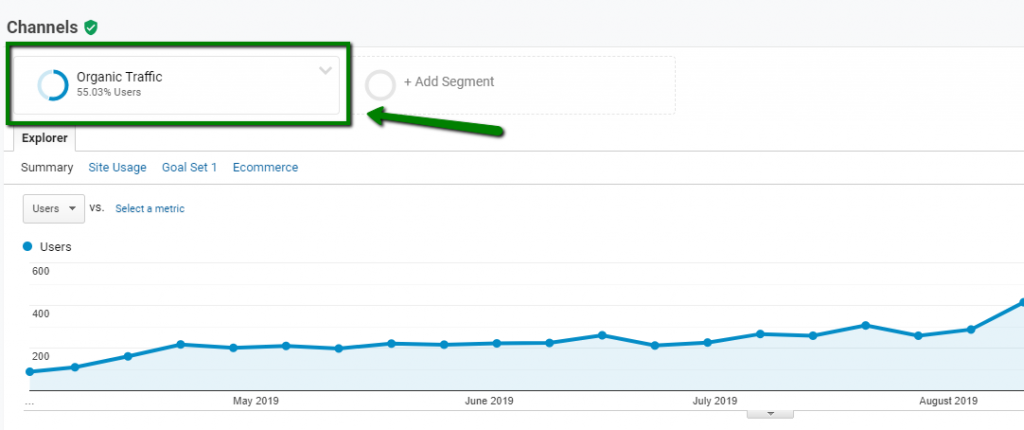The height and width of the screenshot is (430, 1024).
Task: Go to the Ecommerce view
Action: [x=265, y=167]
